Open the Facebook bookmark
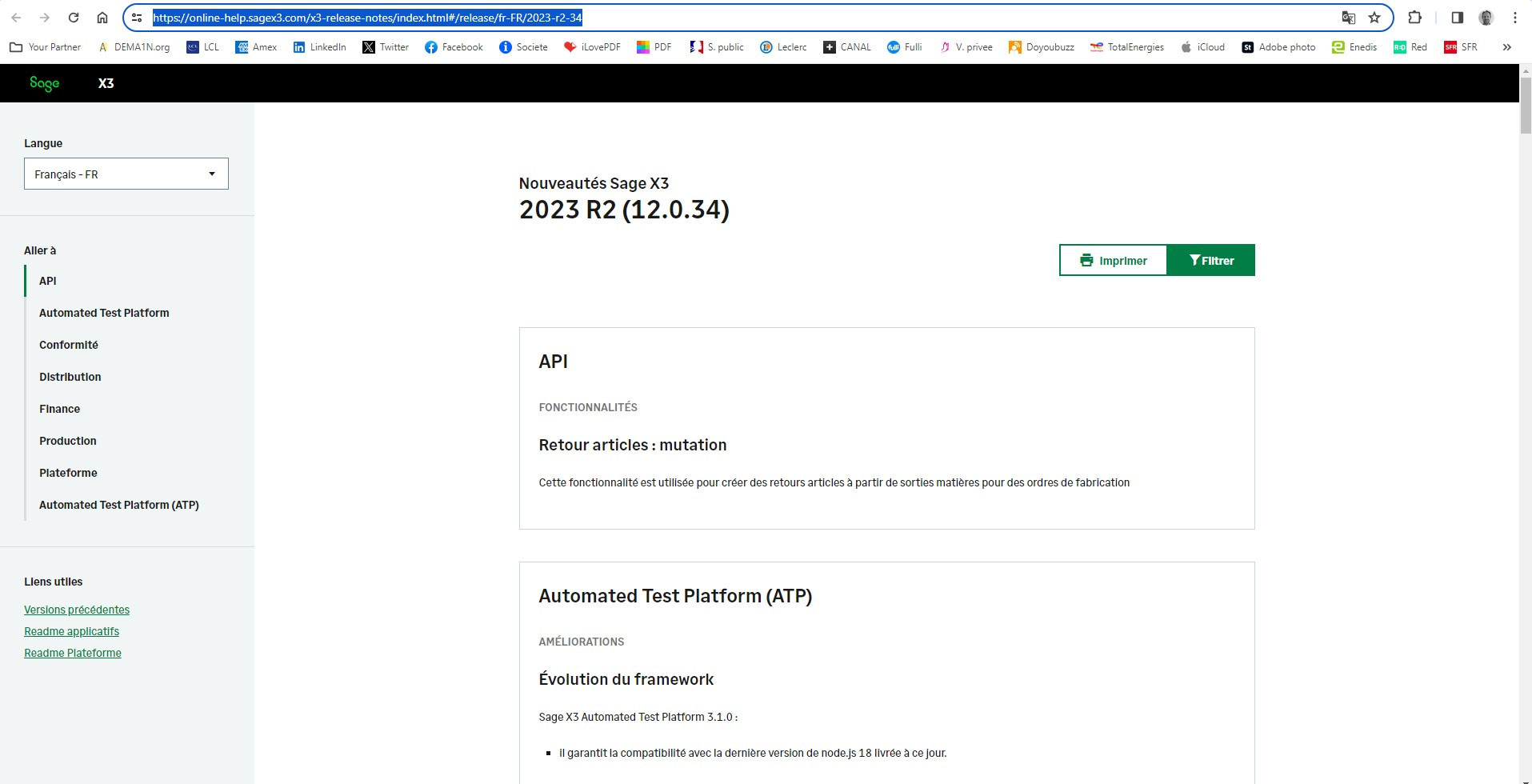1532x784 pixels. (x=454, y=47)
